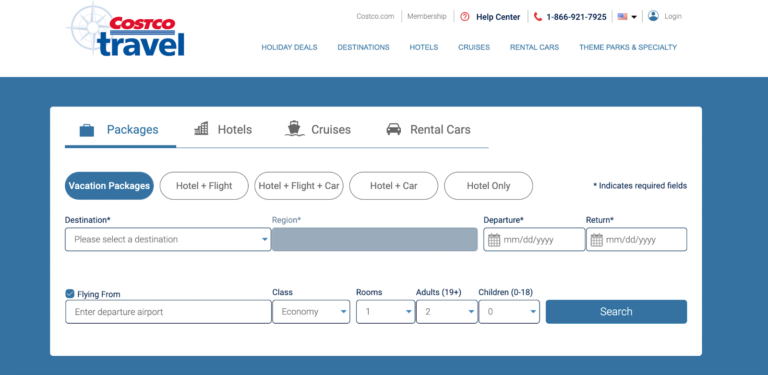This screenshot has width=768, height=375.
Task: Click the Login link
Action: point(673,17)
